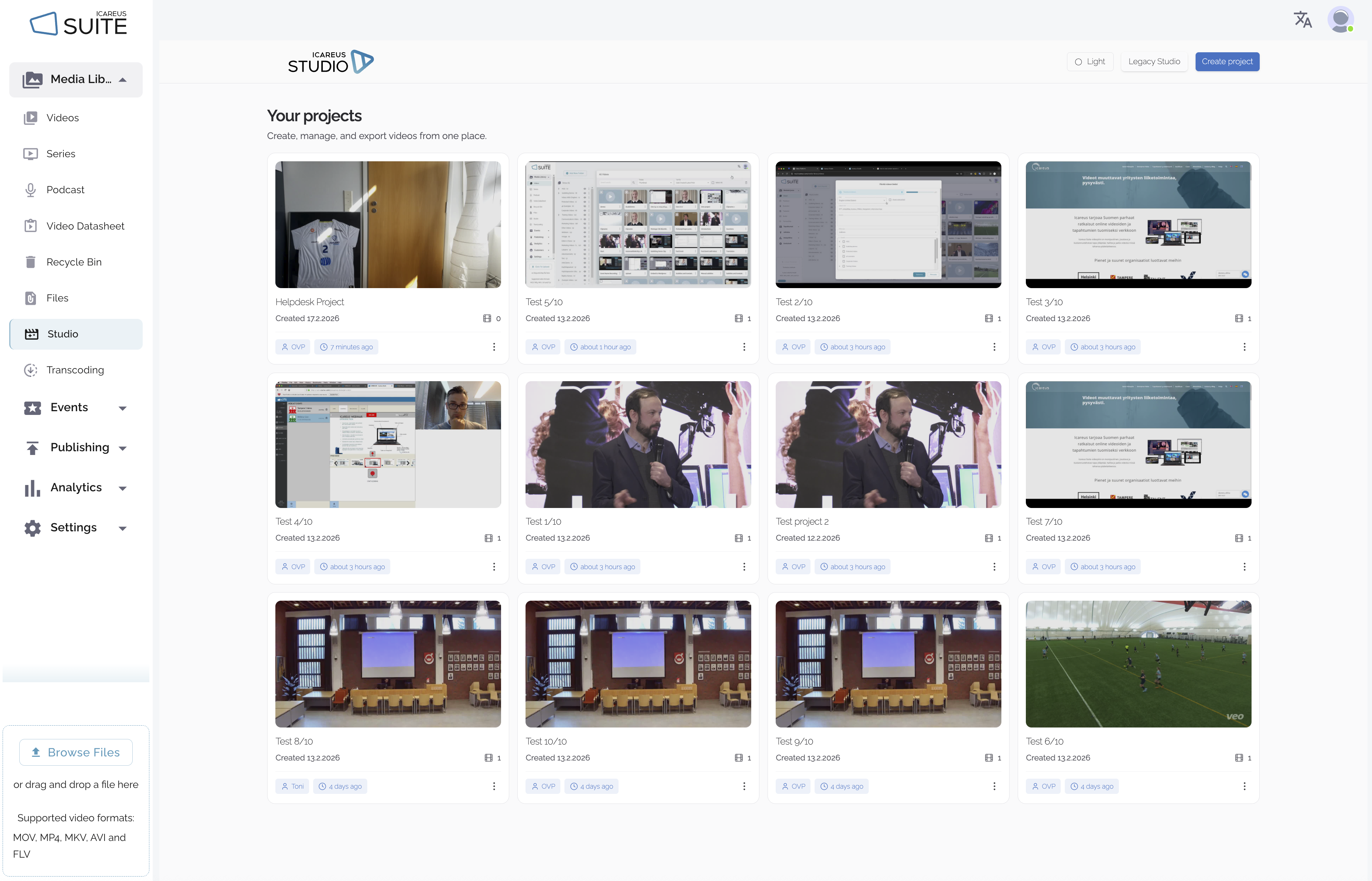This screenshot has height=881, width=1372.
Task: Click the Legacy Studio button
Action: (x=1154, y=62)
